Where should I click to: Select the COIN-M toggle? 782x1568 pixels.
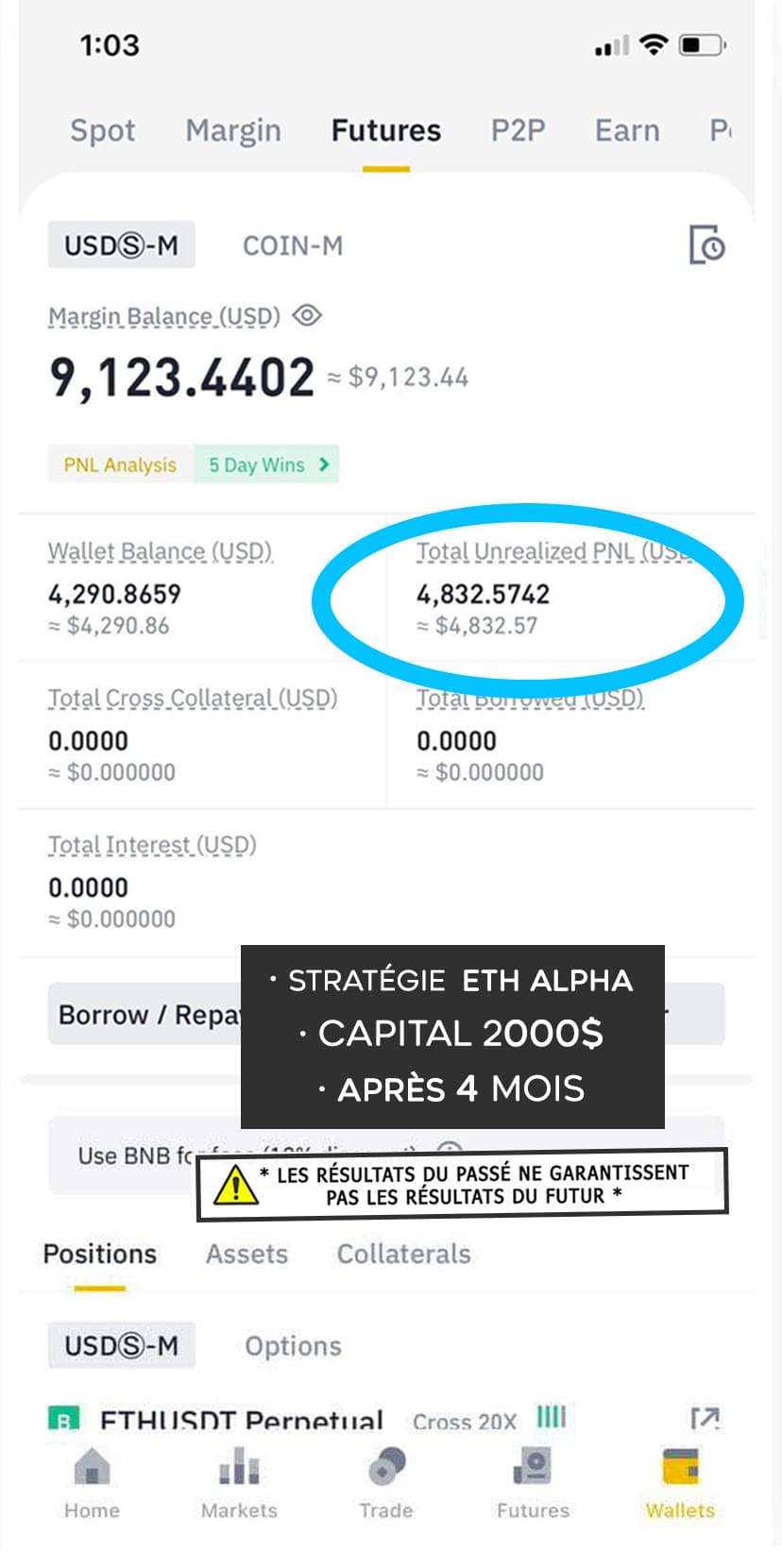pos(293,245)
